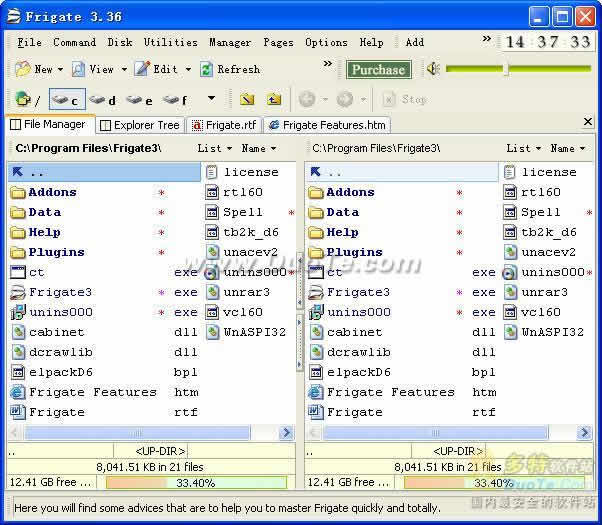Open the Command menu
This screenshot has width=602, height=525.
coord(74,42)
